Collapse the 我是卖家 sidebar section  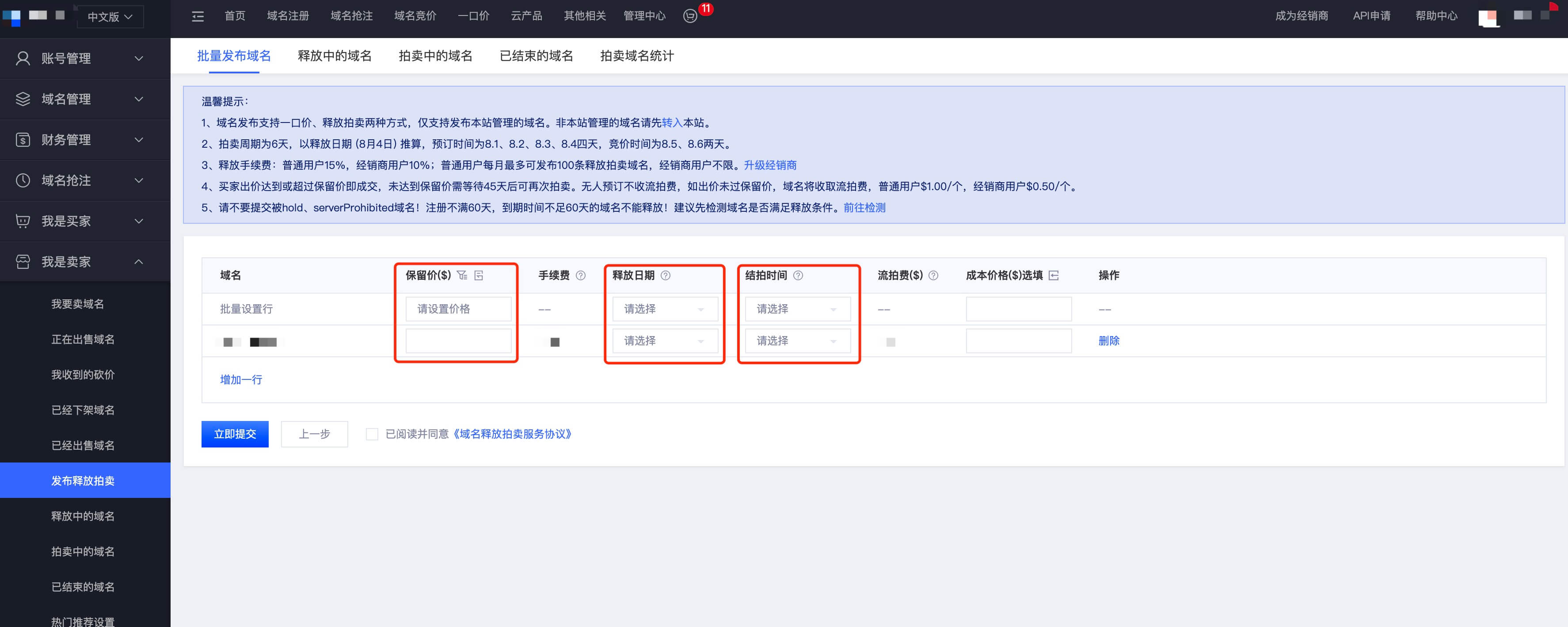pyautogui.click(x=85, y=262)
